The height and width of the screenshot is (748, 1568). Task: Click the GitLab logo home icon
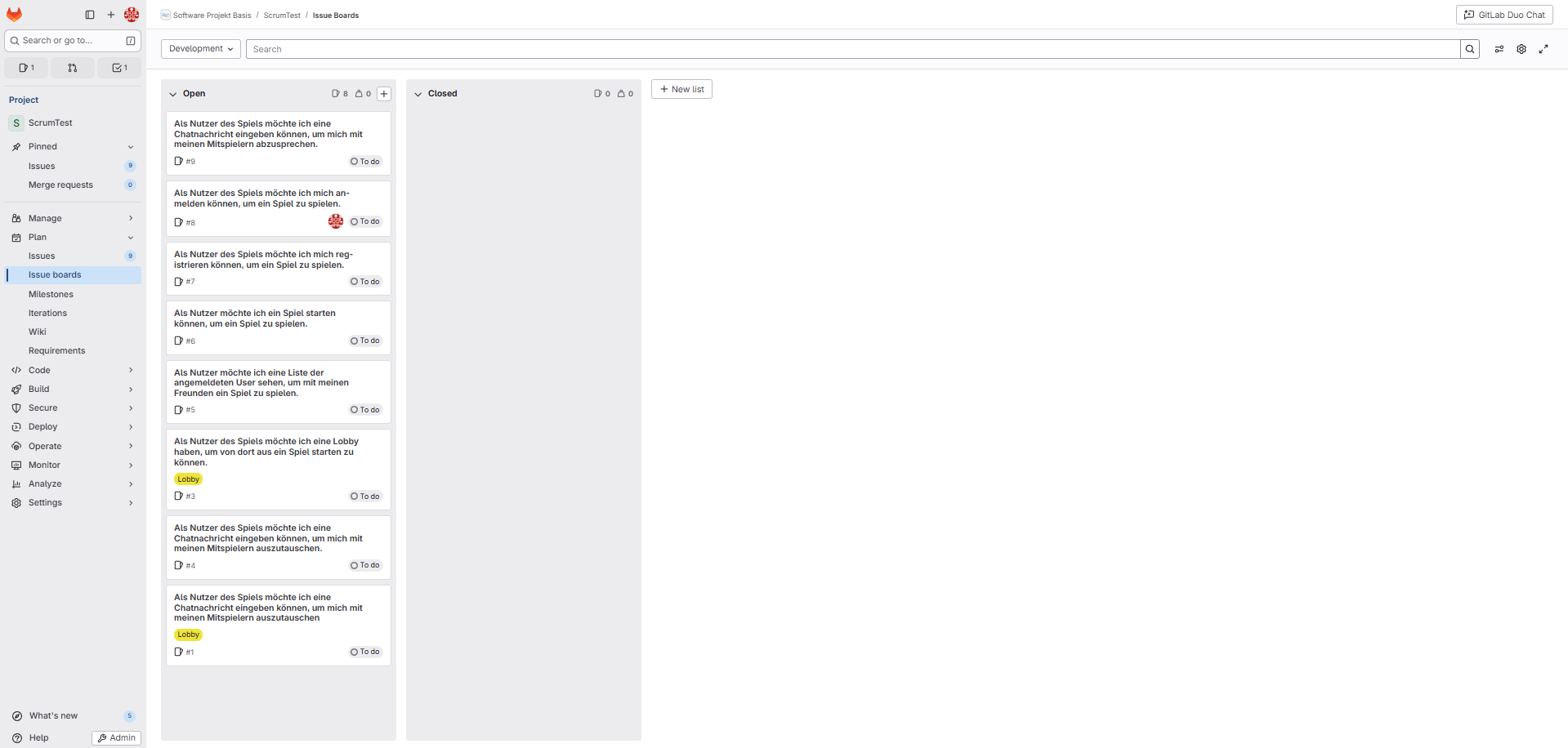tap(15, 15)
